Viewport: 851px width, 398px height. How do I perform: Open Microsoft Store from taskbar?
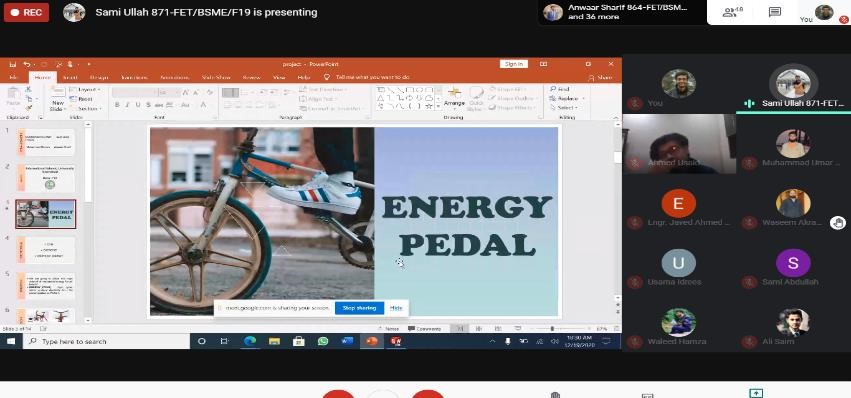[299, 342]
